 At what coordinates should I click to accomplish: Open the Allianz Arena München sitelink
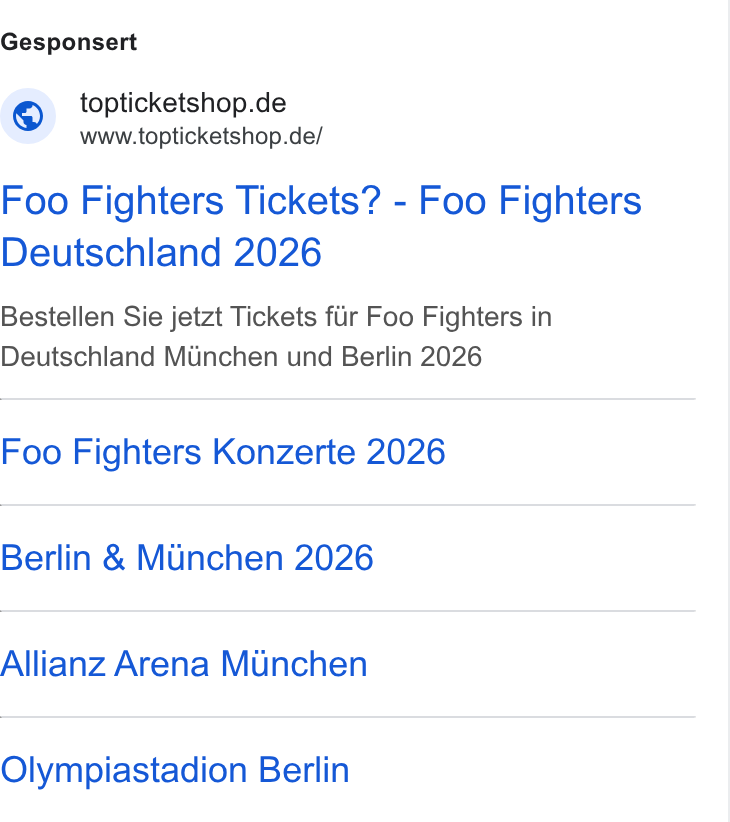pos(183,664)
